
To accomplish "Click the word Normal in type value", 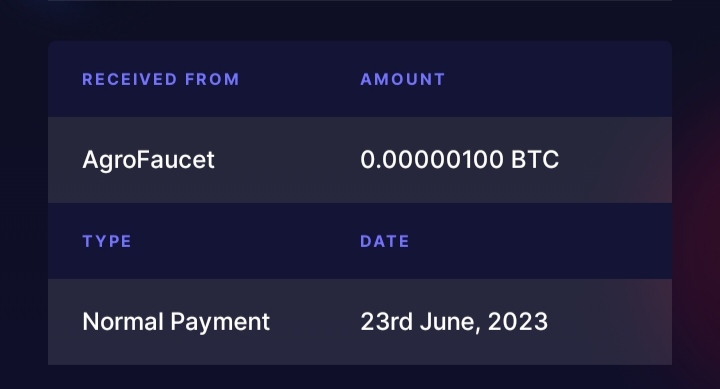I will 123,321.
